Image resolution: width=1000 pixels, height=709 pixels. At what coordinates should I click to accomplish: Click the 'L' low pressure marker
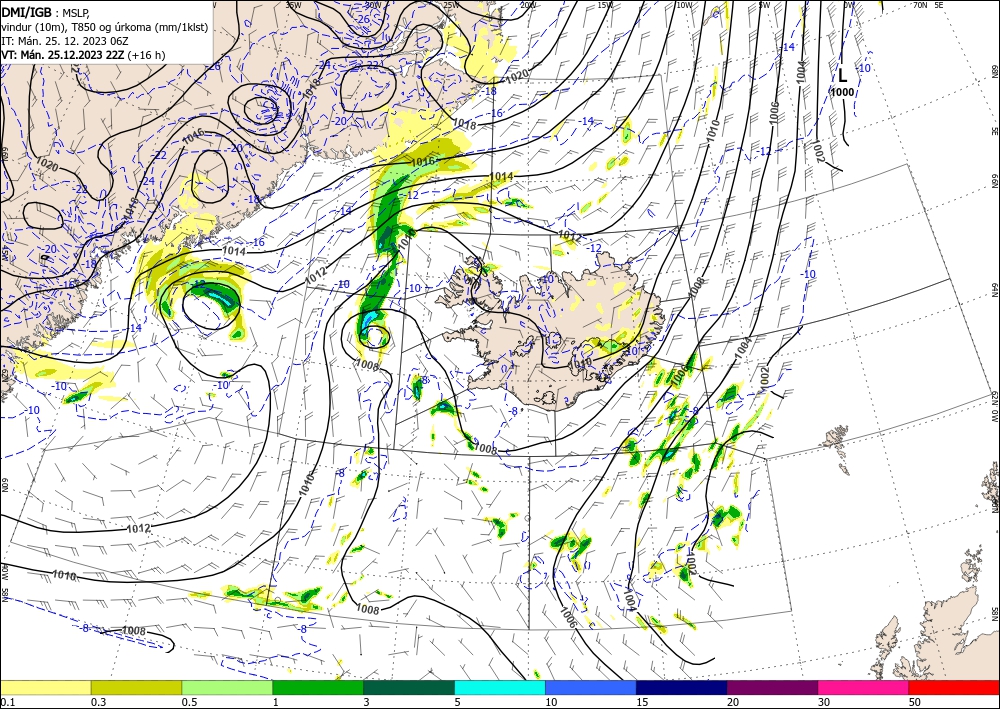pos(842,76)
